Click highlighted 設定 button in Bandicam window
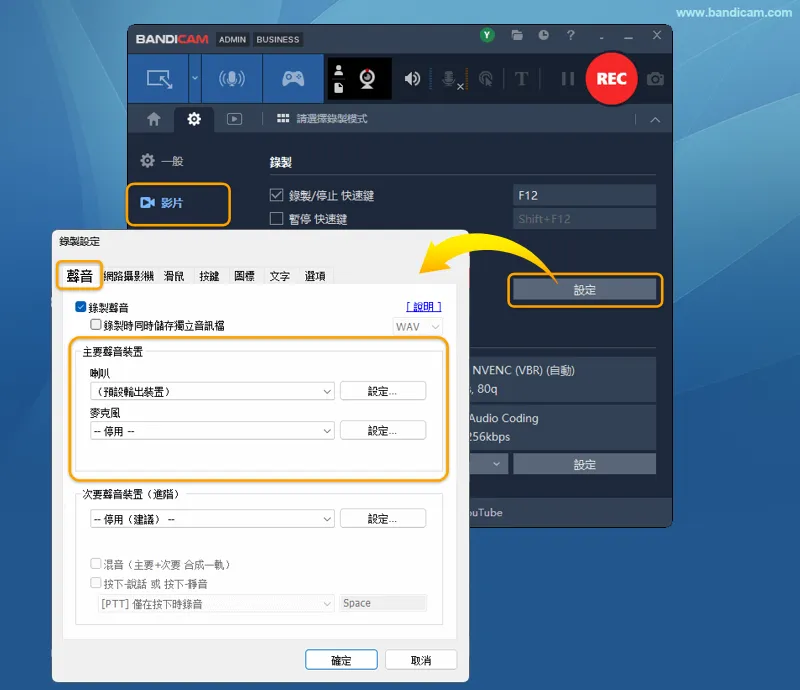The image size is (800, 690). tap(584, 290)
